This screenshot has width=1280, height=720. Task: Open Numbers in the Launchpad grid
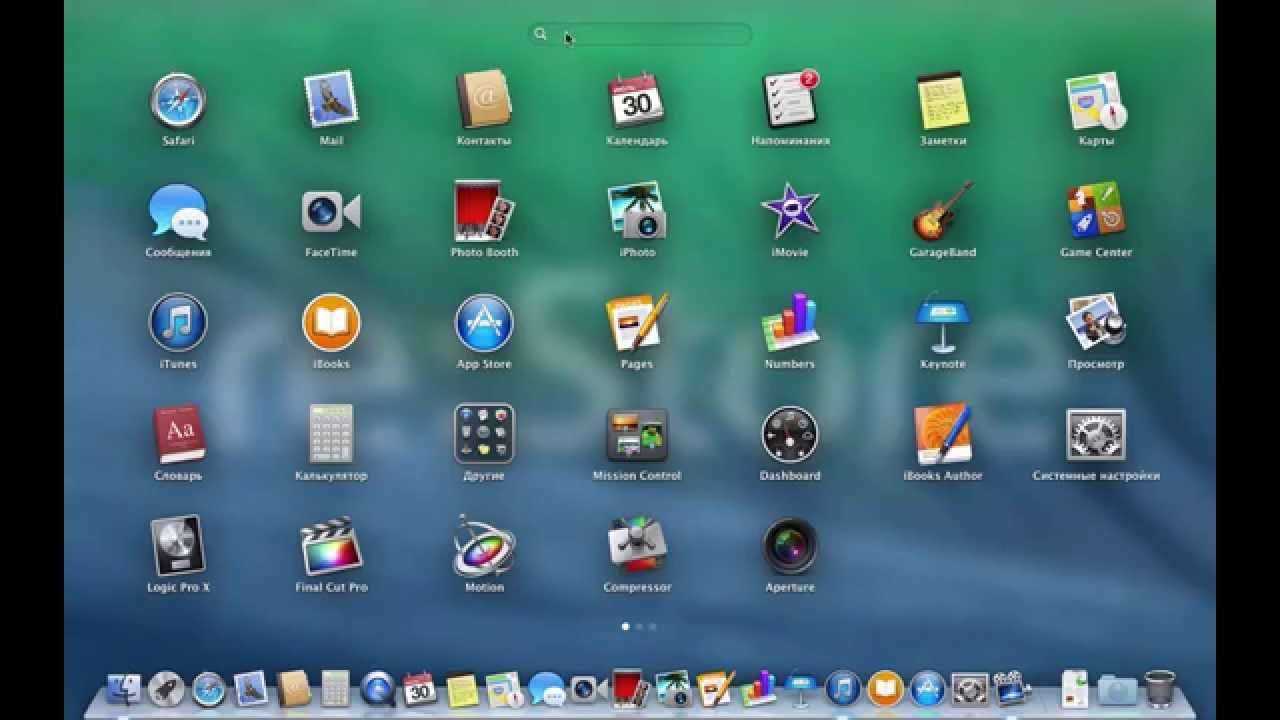[x=790, y=322]
